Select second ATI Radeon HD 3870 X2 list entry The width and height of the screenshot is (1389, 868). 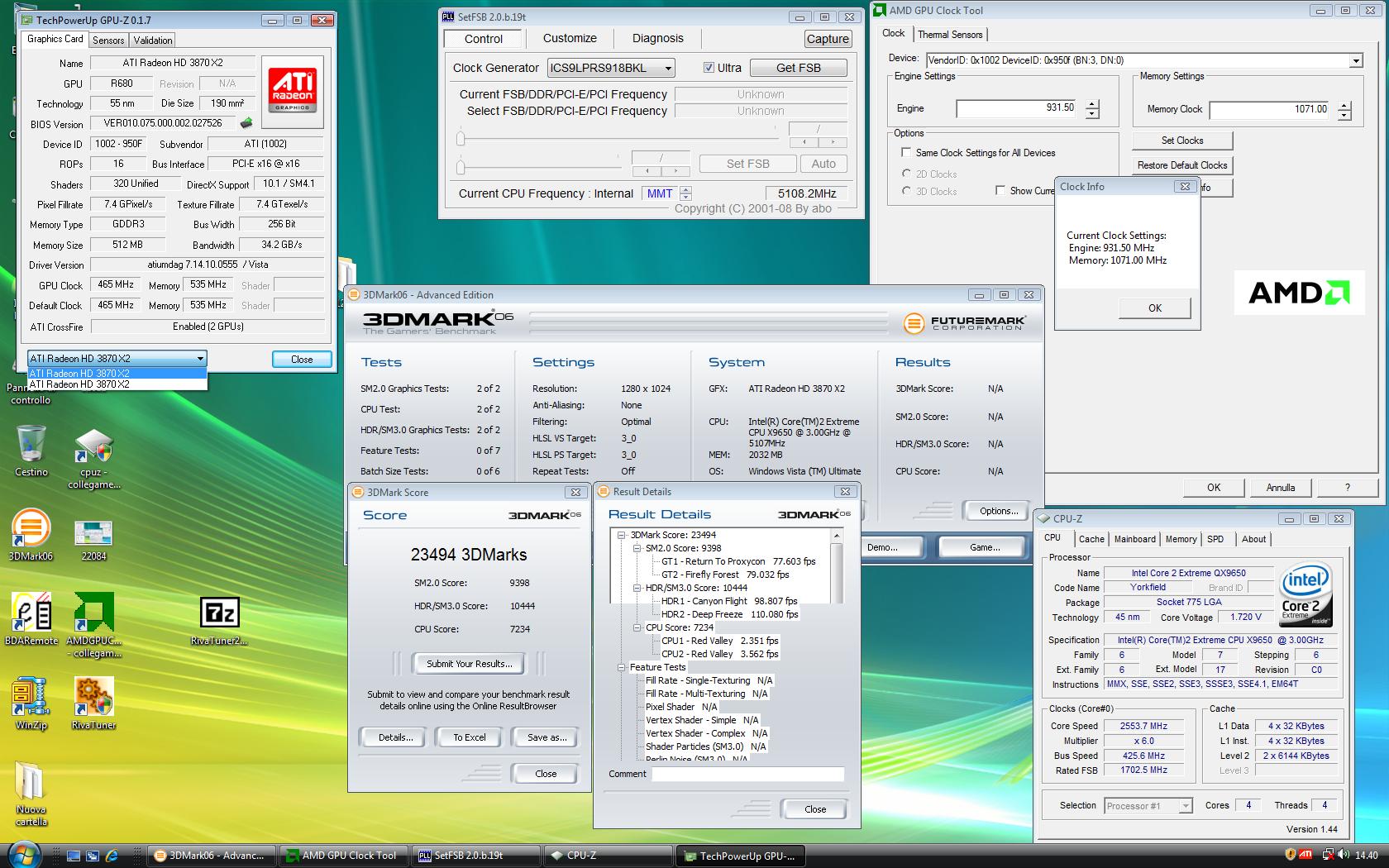click(x=117, y=384)
